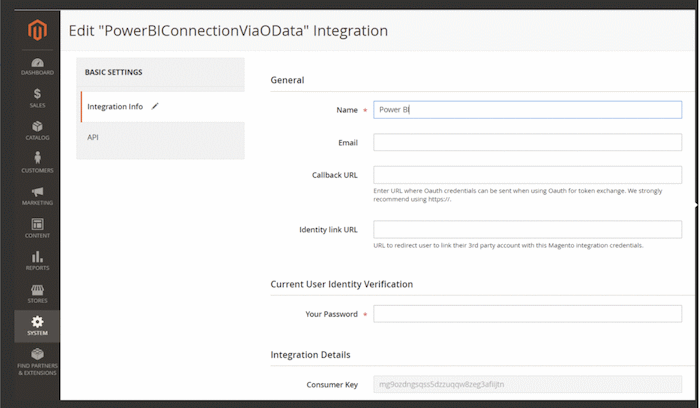700x408 pixels.
Task: Click into the Callback URL field
Action: 527,175
